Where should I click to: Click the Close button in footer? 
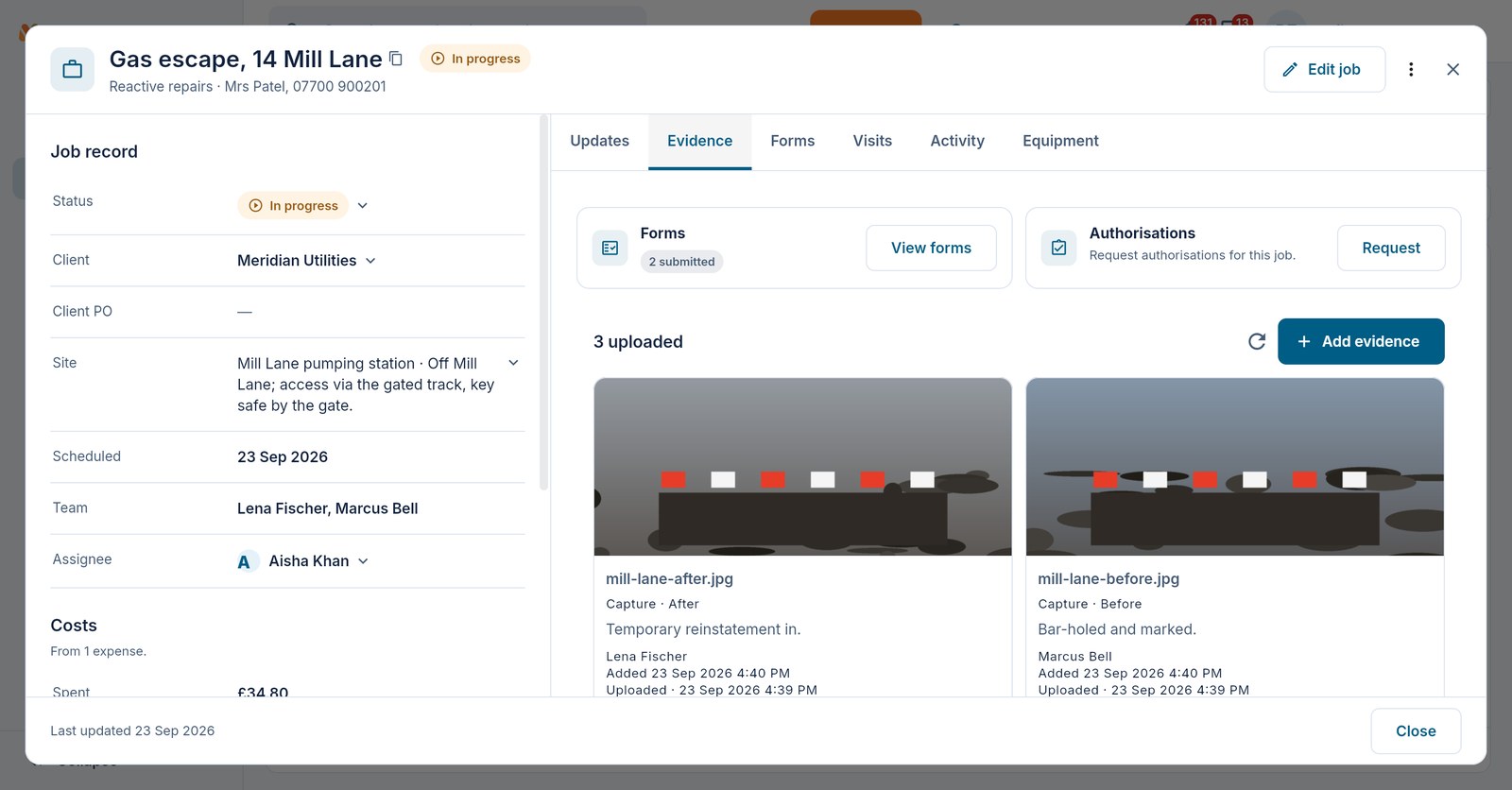click(x=1416, y=731)
